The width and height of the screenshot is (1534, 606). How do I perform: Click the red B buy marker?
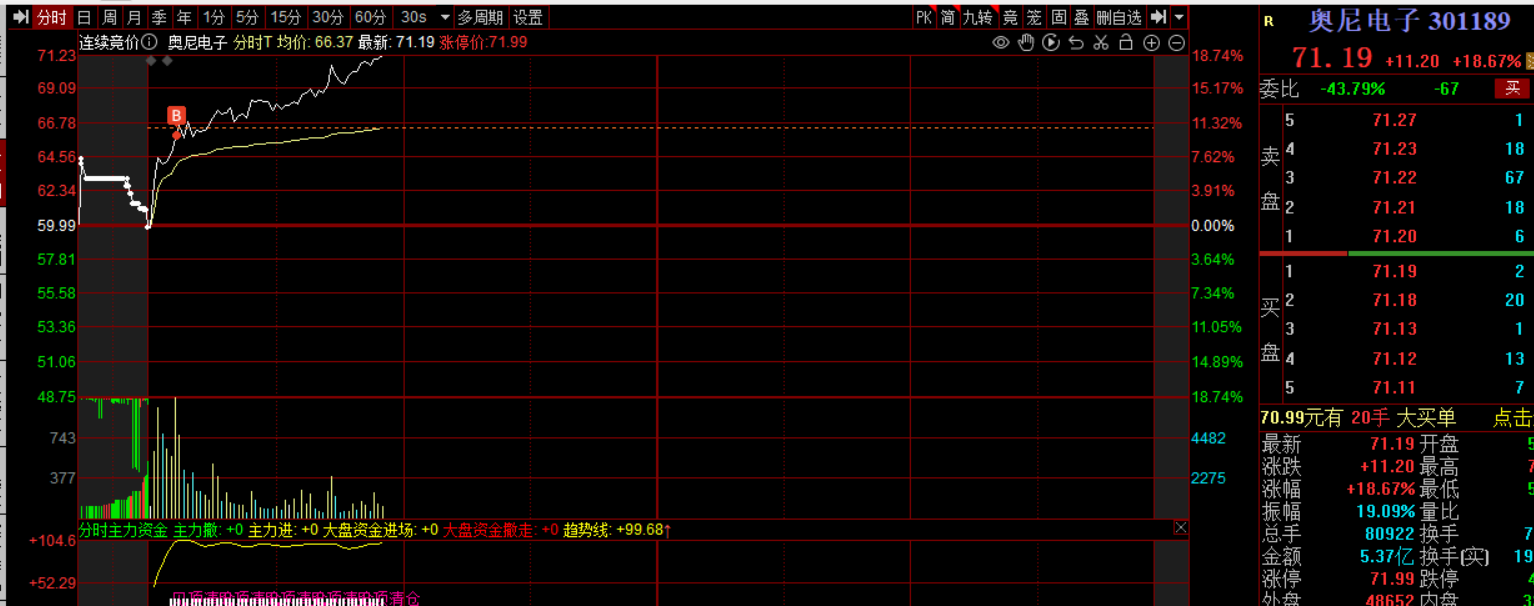176,116
